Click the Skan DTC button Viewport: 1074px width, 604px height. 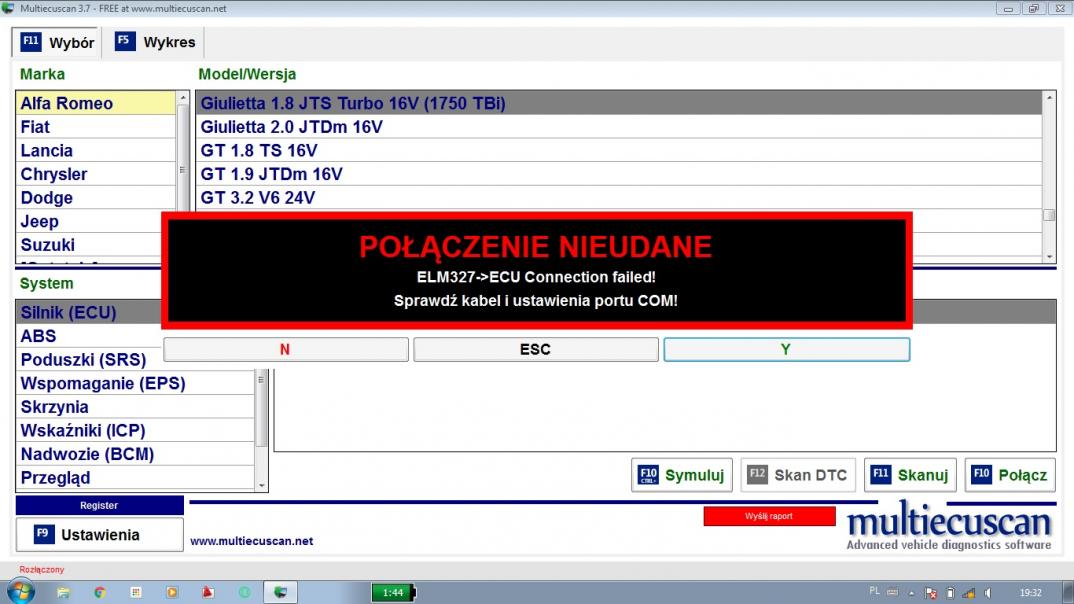(x=798, y=475)
